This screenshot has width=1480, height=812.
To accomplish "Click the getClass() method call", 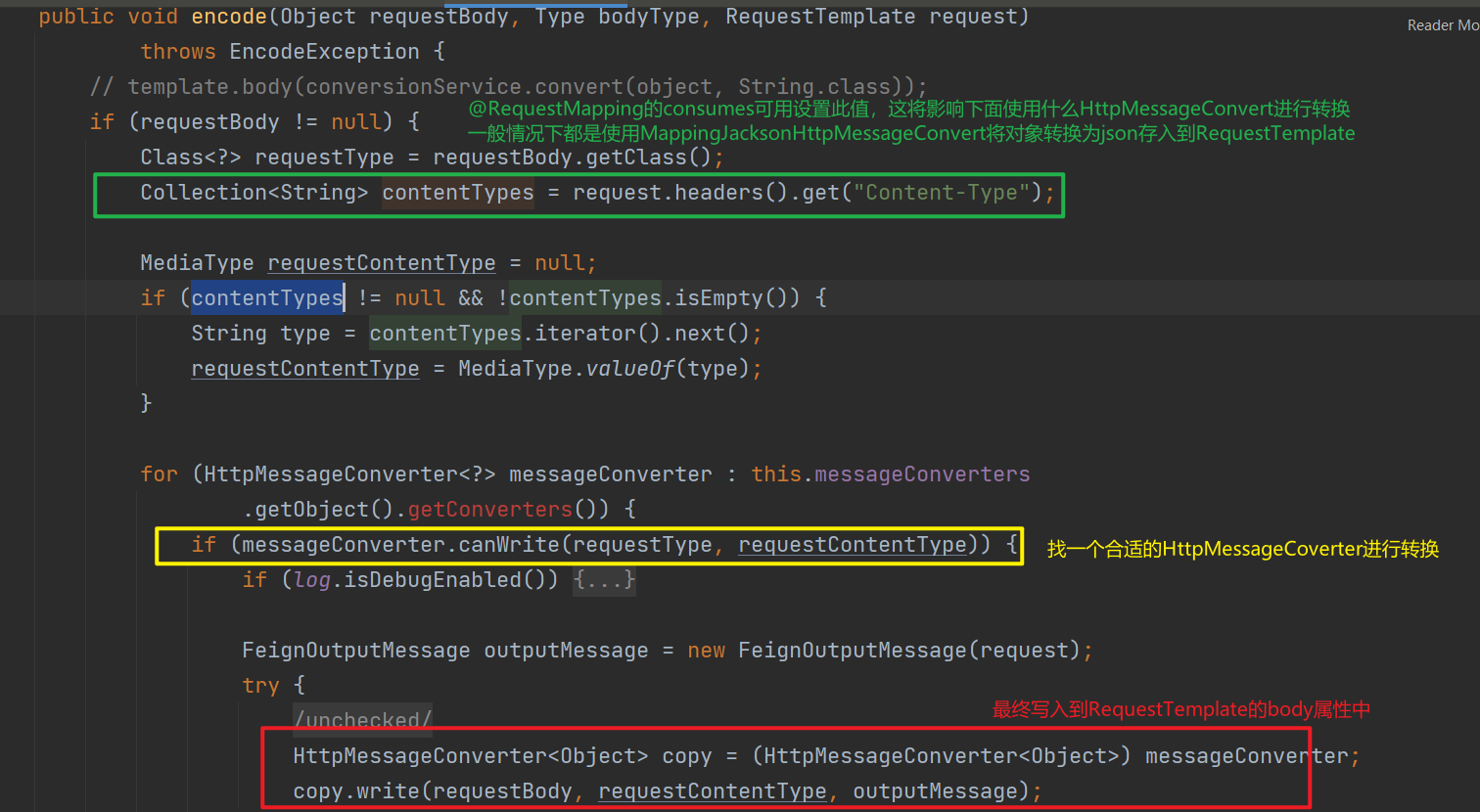I will tap(649, 158).
